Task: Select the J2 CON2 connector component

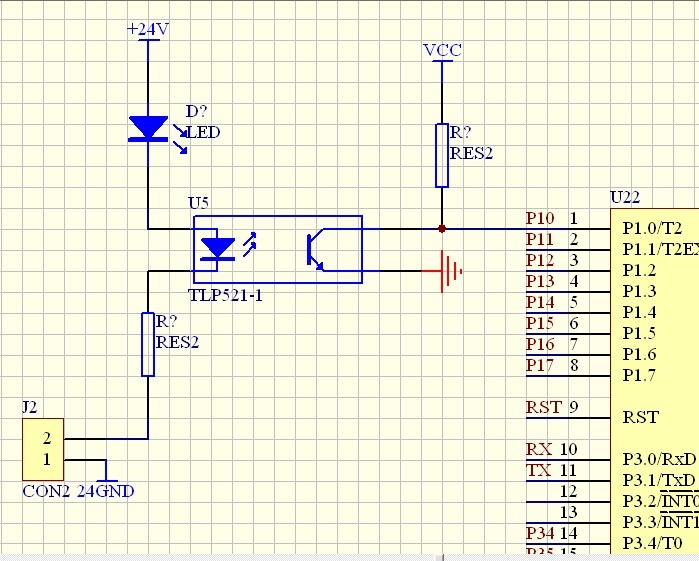Action: (x=45, y=449)
